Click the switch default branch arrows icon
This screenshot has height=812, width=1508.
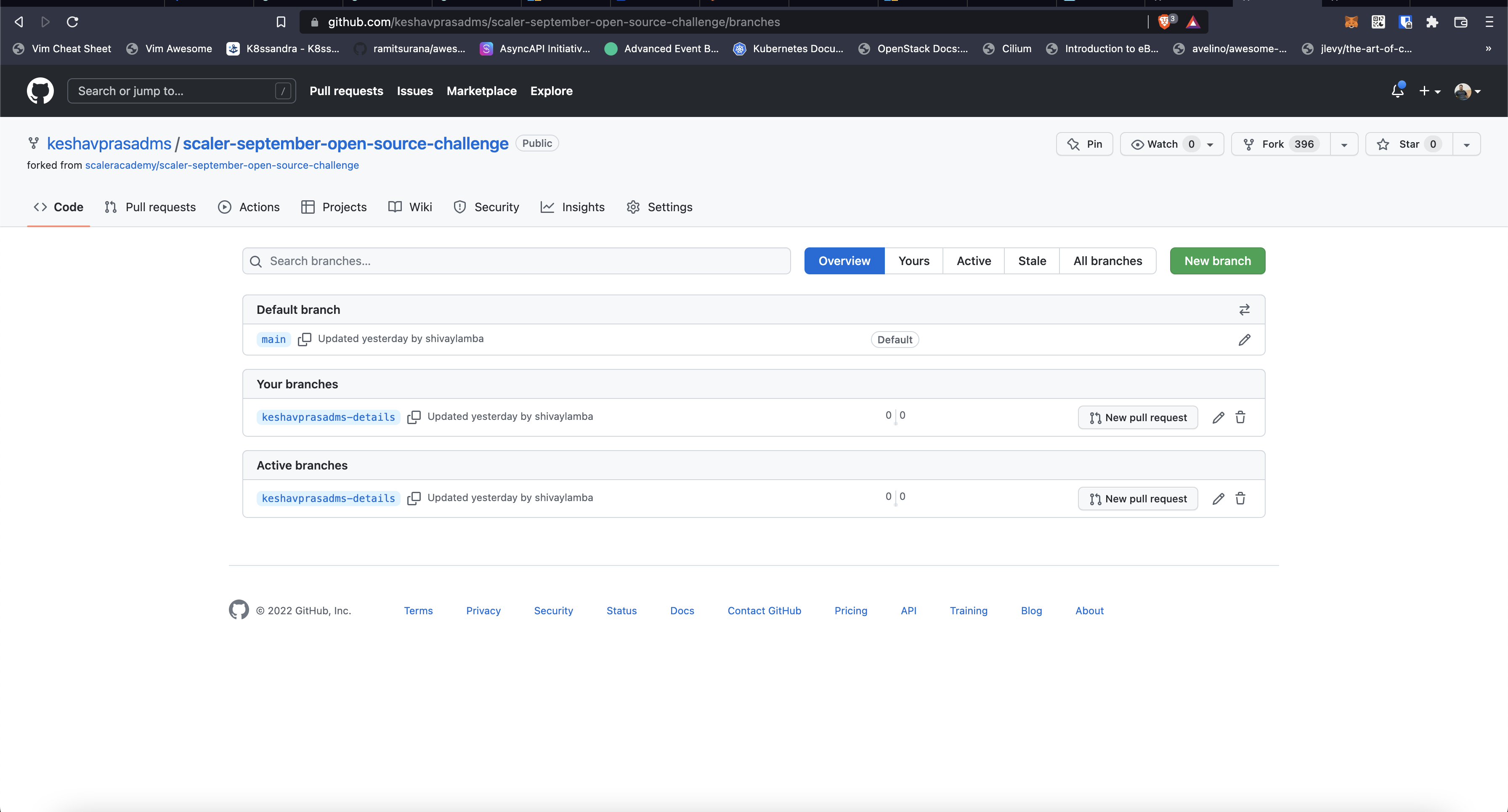point(1244,310)
